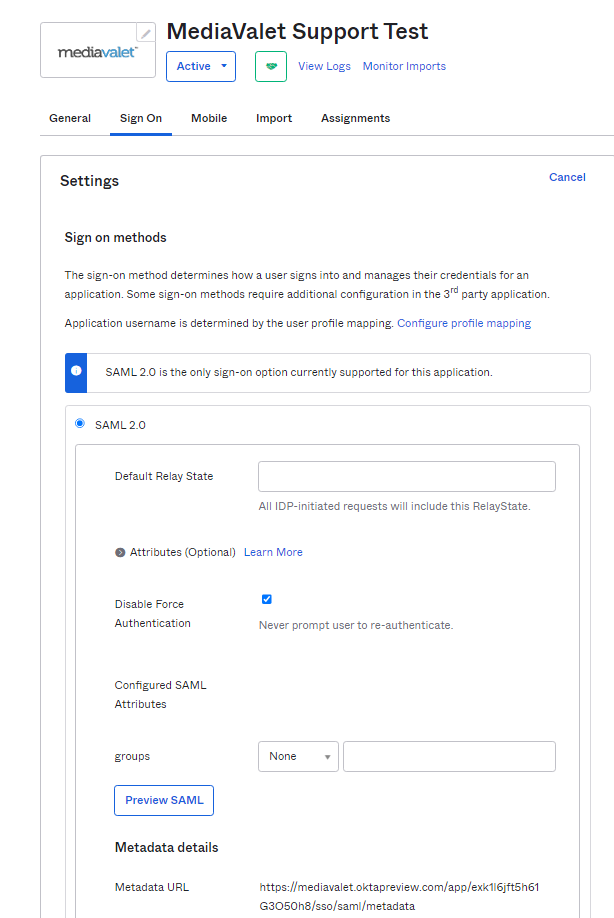This screenshot has width=614, height=918.
Task: Click the 'Configured SAML Attributes' label
Action: pos(160,694)
